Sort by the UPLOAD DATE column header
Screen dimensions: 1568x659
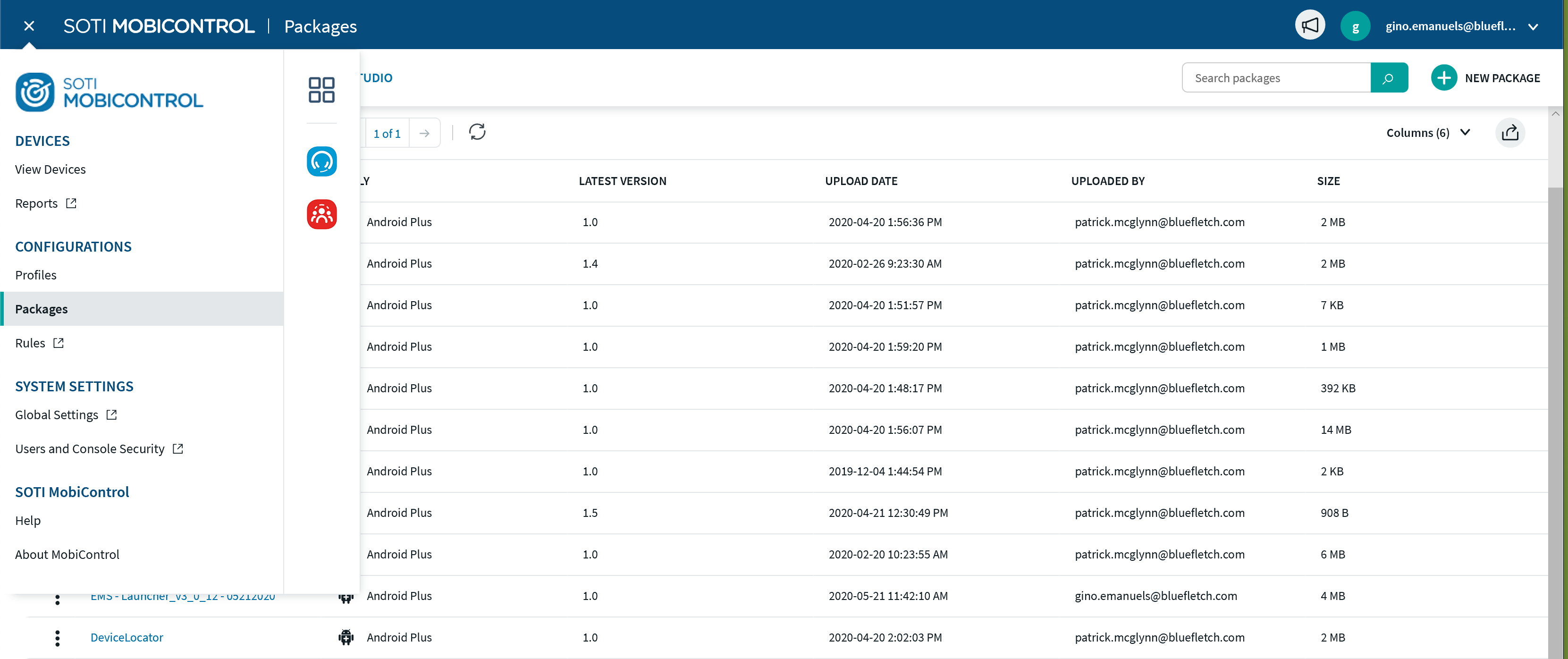coord(860,181)
